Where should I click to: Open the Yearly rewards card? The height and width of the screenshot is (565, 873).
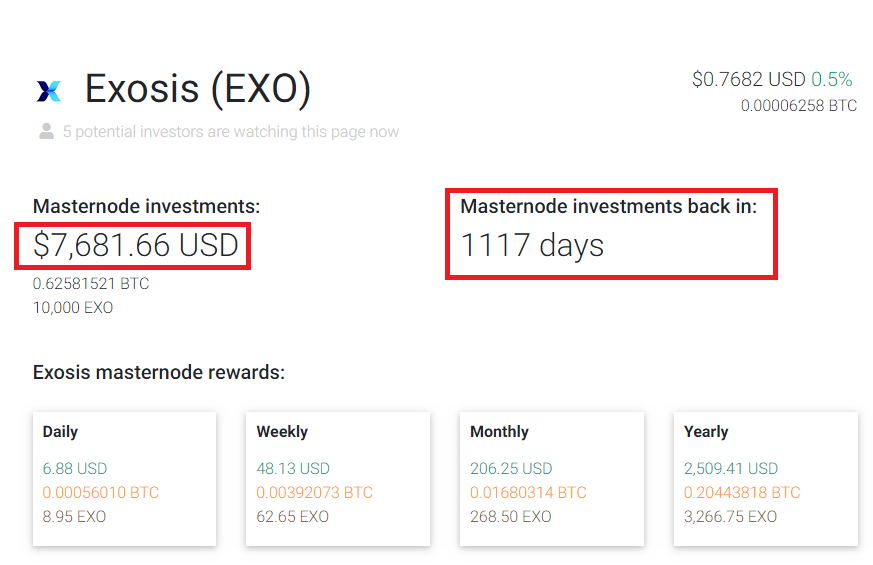pyautogui.click(x=766, y=478)
